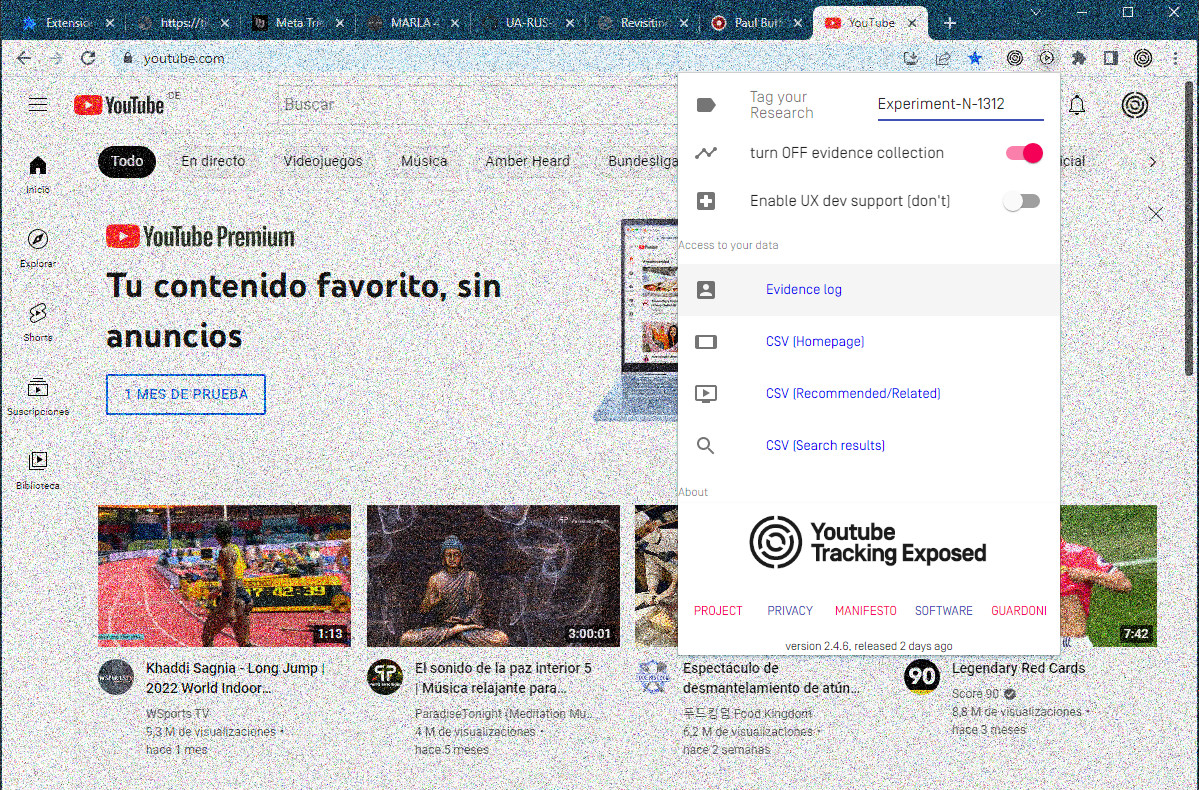Go back with the browser back arrow
This screenshot has width=1199, height=790.
tap(24, 58)
